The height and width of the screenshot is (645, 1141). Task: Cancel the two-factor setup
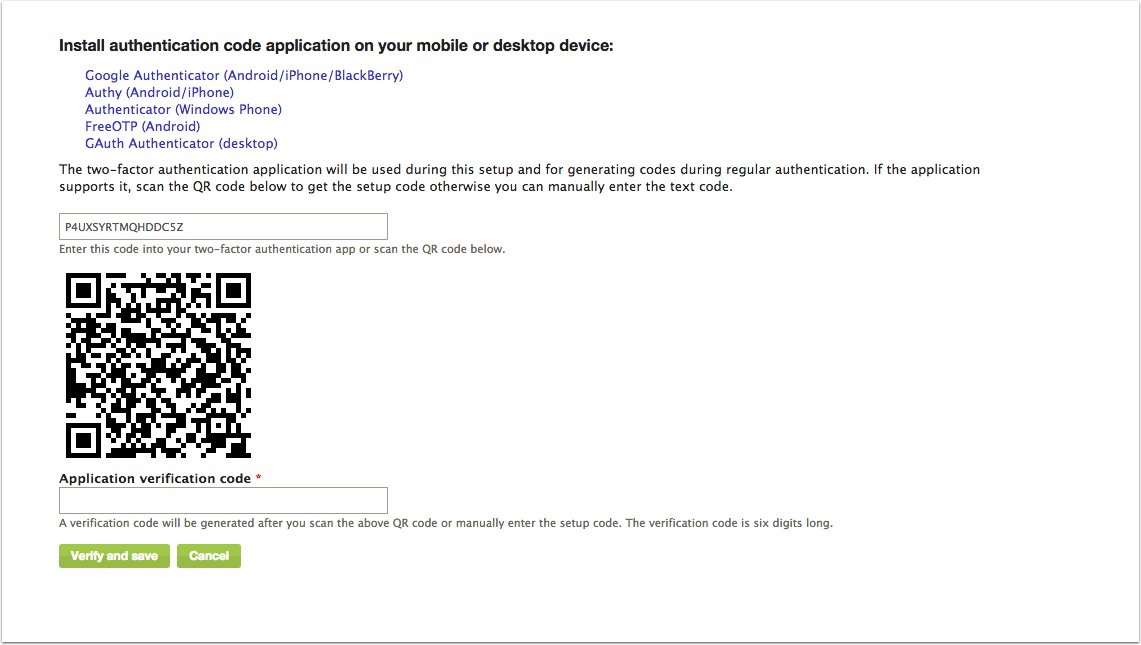209,556
